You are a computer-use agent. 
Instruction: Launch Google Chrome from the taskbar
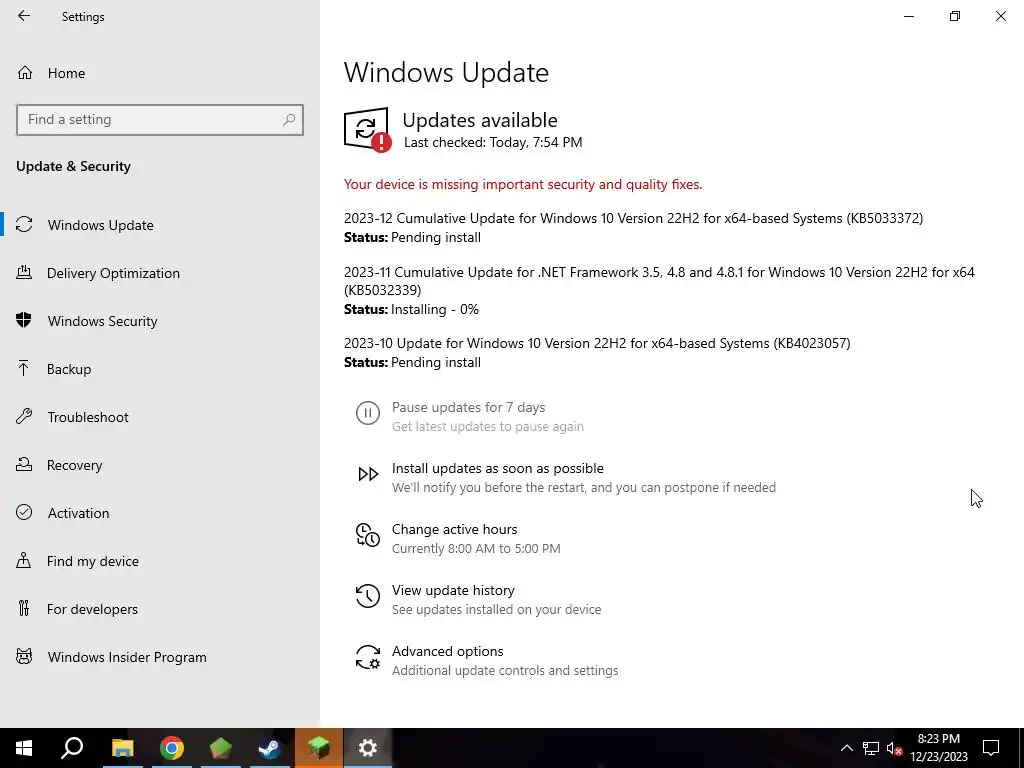[x=171, y=748]
